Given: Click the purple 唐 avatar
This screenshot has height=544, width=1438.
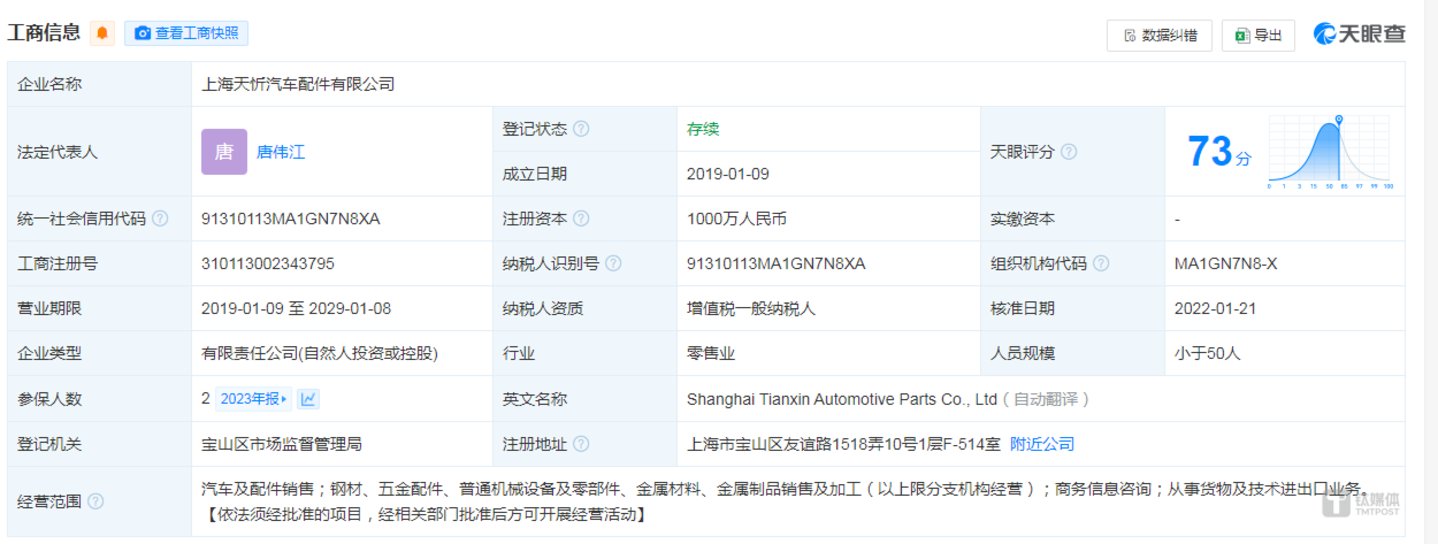Looking at the screenshot, I should [224, 152].
